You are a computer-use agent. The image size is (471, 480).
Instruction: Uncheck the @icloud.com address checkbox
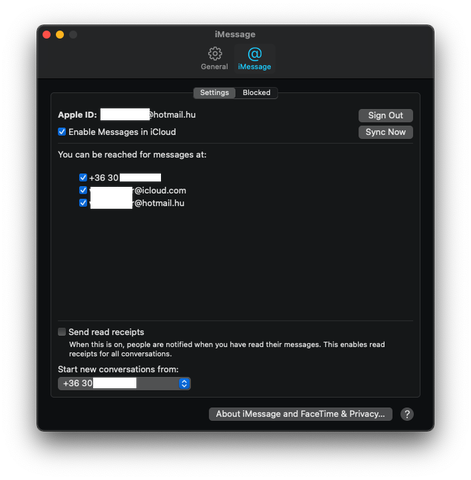(x=83, y=190)
